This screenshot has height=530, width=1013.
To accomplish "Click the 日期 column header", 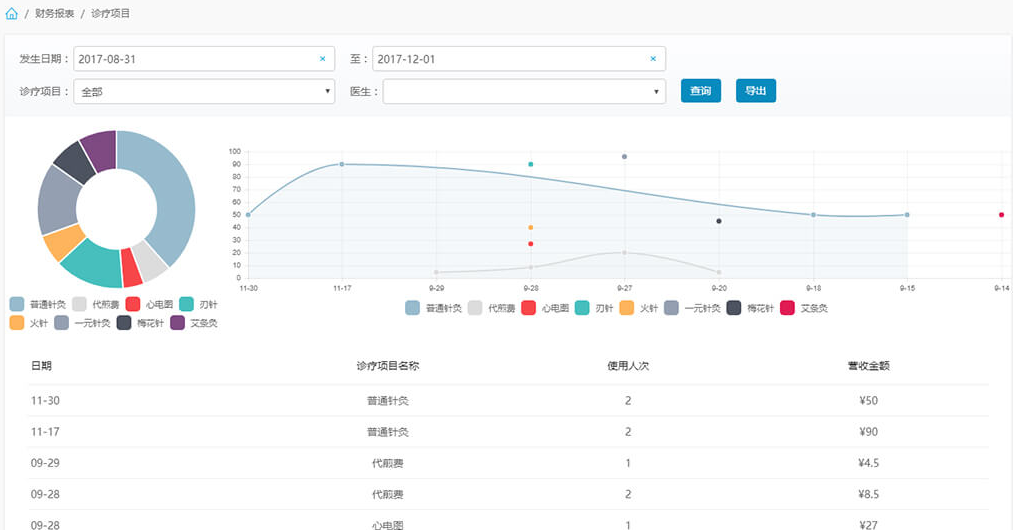I will (x=42, y=366).
